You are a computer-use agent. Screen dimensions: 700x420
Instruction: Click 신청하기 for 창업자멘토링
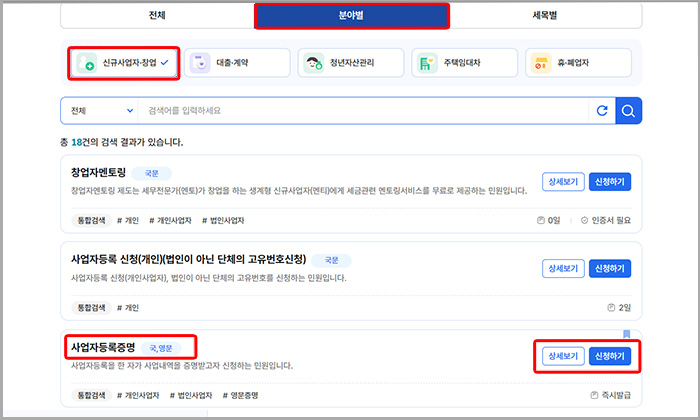click(610, 182)
